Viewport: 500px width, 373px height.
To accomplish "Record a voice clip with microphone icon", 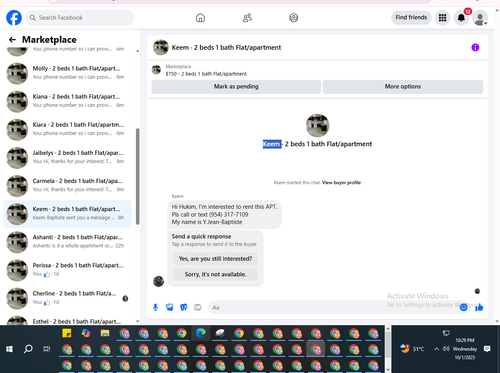I will click(x=155, y=307).
